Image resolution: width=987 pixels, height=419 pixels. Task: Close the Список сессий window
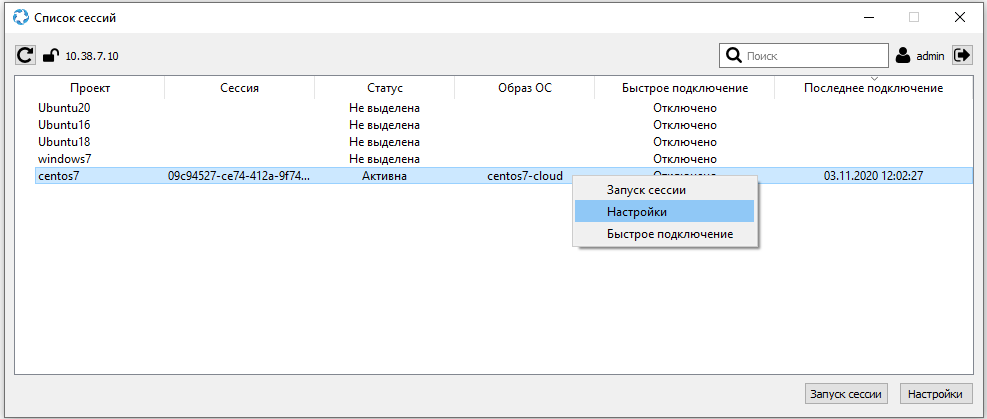(958, 17)
